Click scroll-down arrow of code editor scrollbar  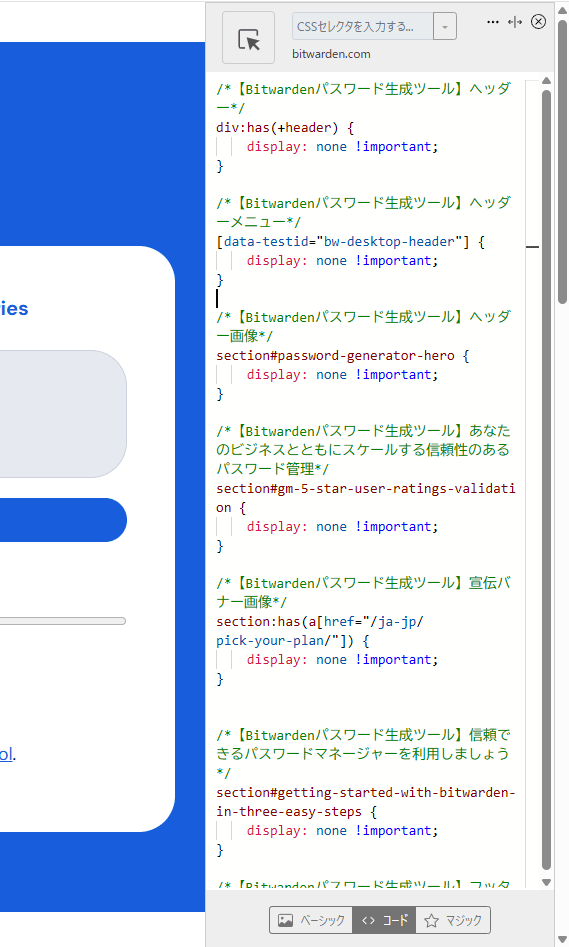click(547, 882)
